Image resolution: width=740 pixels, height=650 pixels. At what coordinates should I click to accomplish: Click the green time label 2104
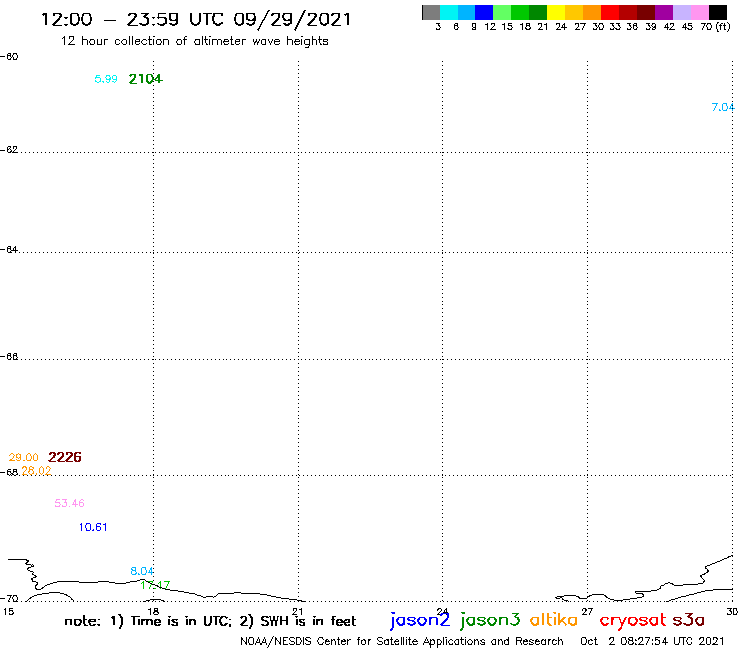point(145,79)
